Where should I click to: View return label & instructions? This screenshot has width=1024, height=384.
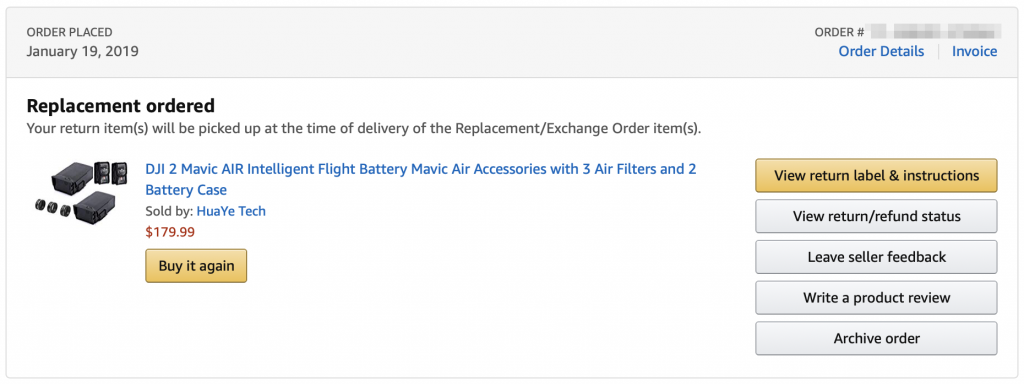coord(876,176)
